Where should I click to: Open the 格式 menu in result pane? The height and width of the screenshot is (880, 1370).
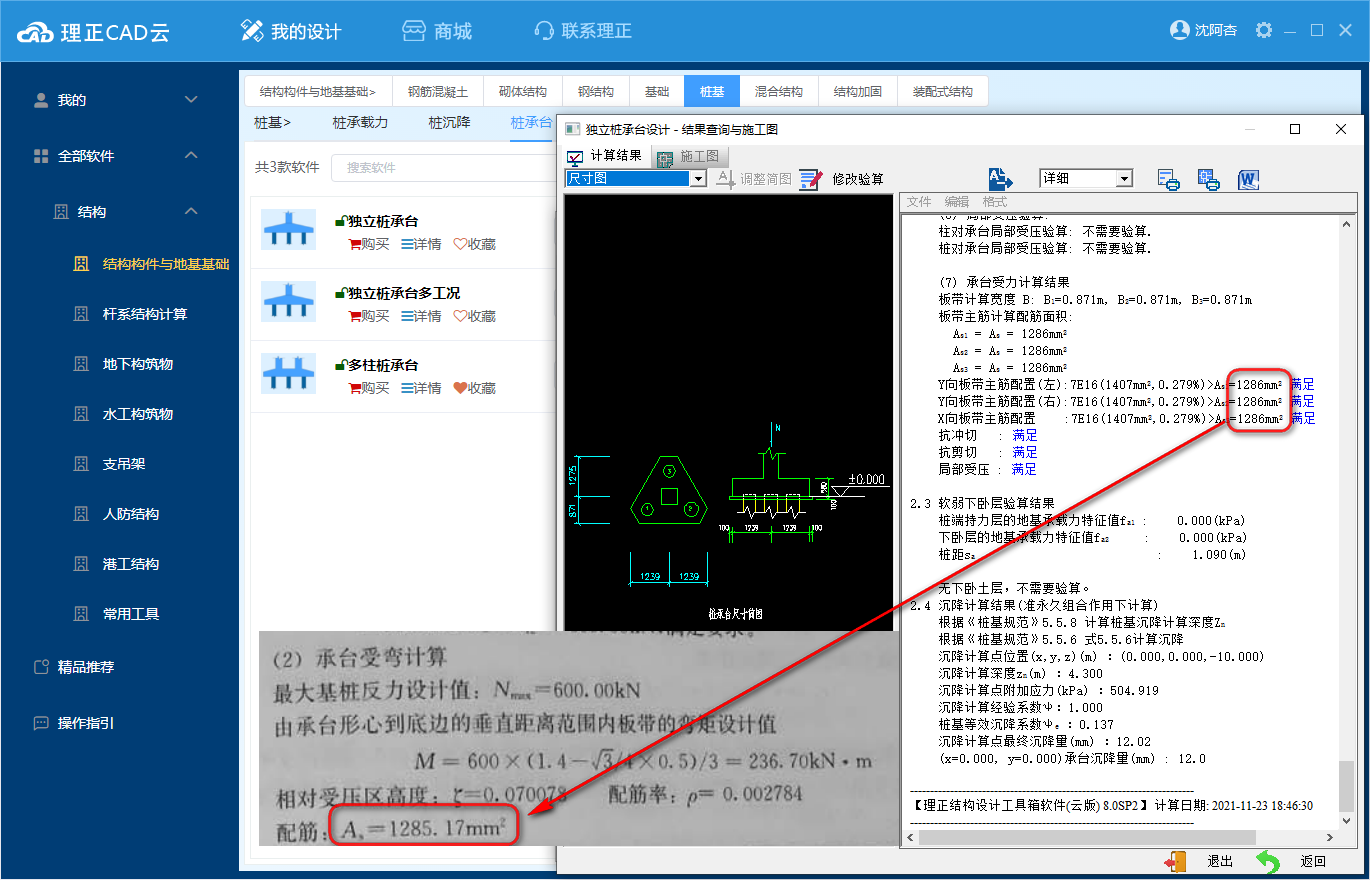pyautogui.click(x=995, y=202)
